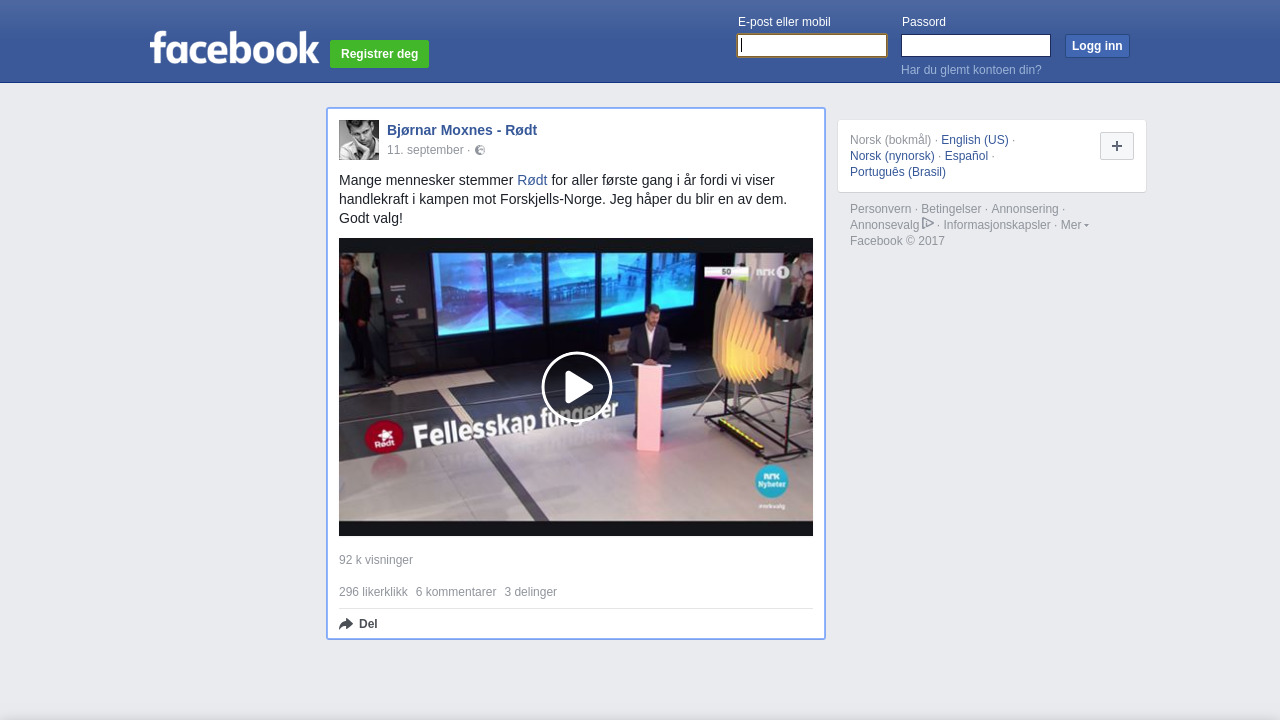Screen dimensions: 1280x720
Task: Click Norsk (bokmål) current language text
Action: coord(890,140)
